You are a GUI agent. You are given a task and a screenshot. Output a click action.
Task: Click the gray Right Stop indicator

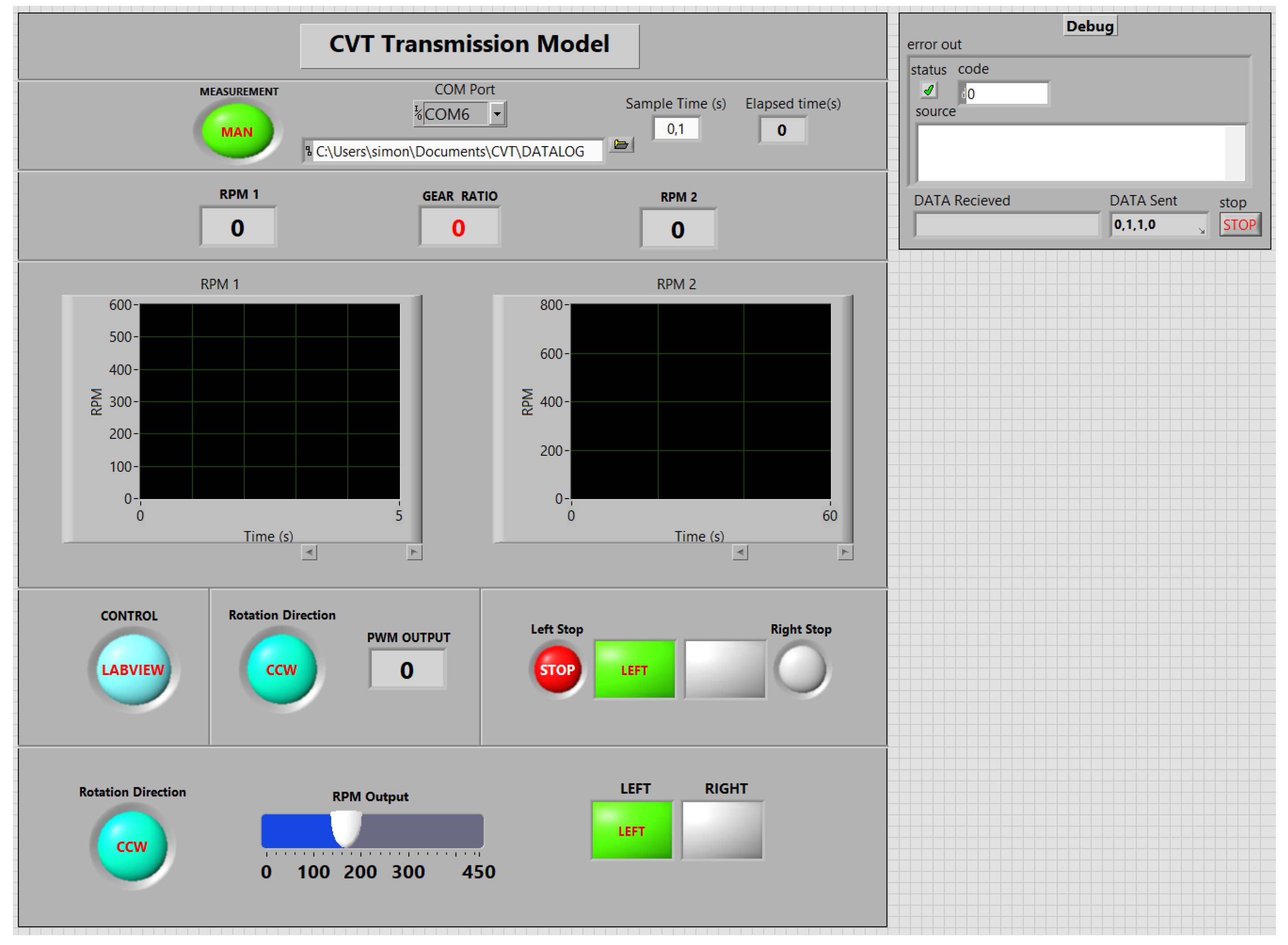(802, 668)
